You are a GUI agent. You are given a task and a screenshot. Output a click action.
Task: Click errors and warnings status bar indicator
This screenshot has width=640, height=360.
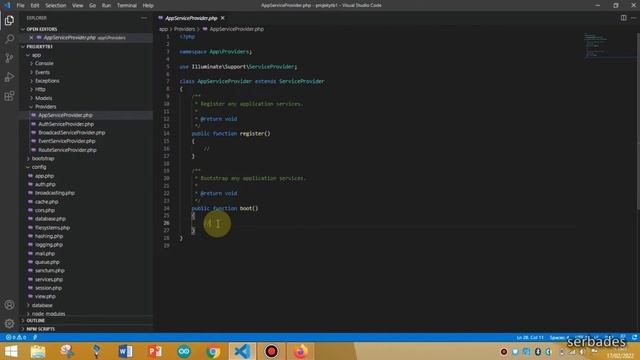(16, 337)
